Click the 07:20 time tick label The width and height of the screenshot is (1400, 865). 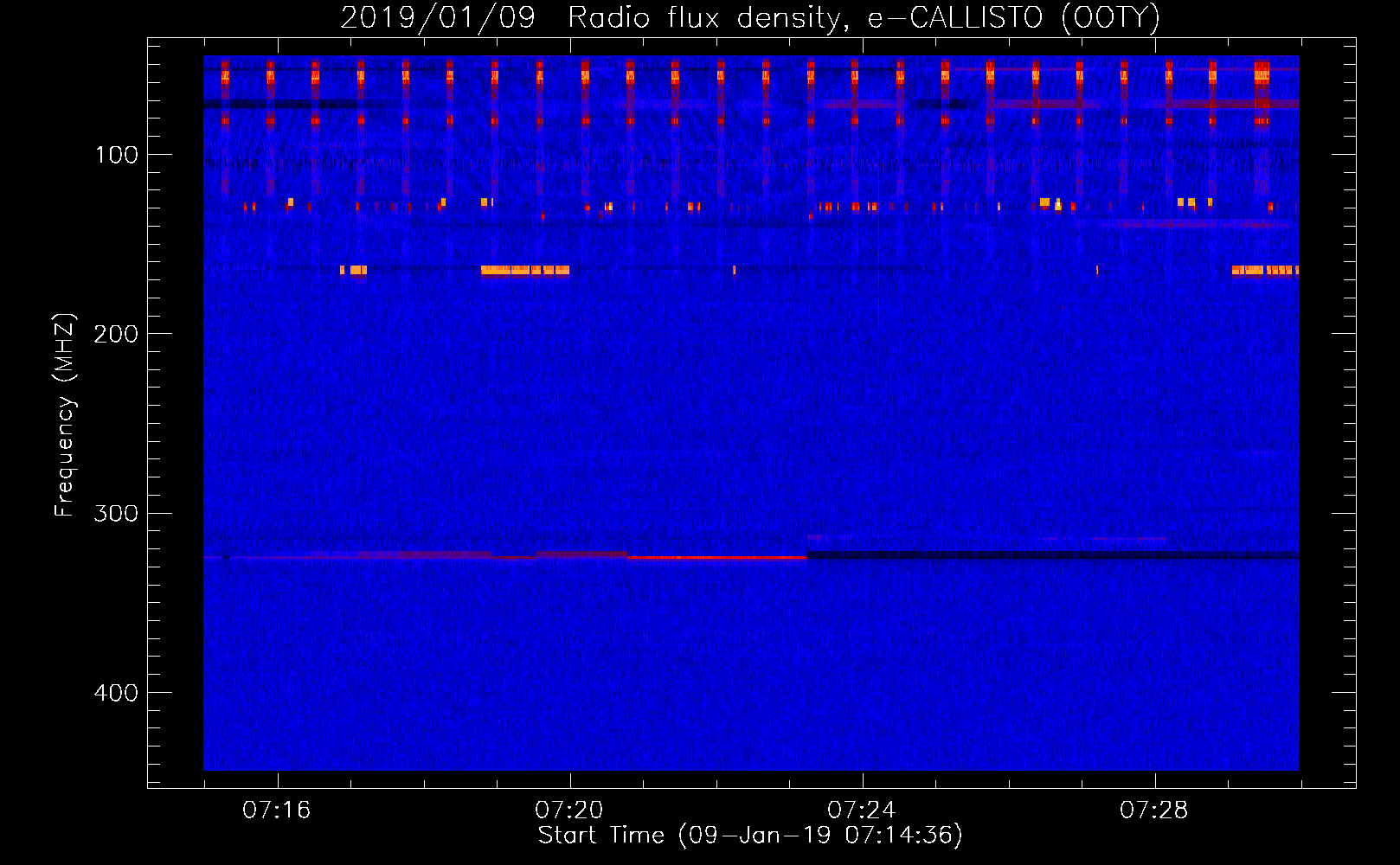pyautogui.click(x=569, y=811)
